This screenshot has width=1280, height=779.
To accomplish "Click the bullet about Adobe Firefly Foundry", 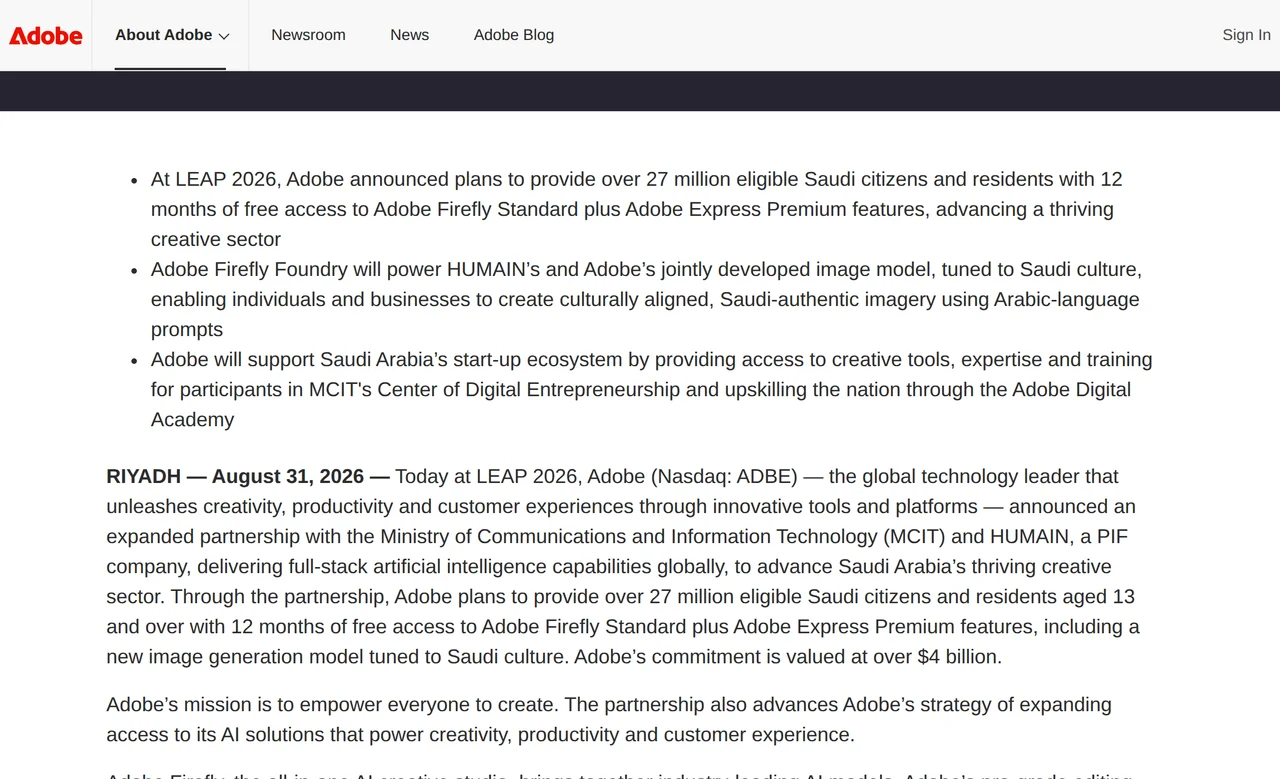I will (646, 299).
